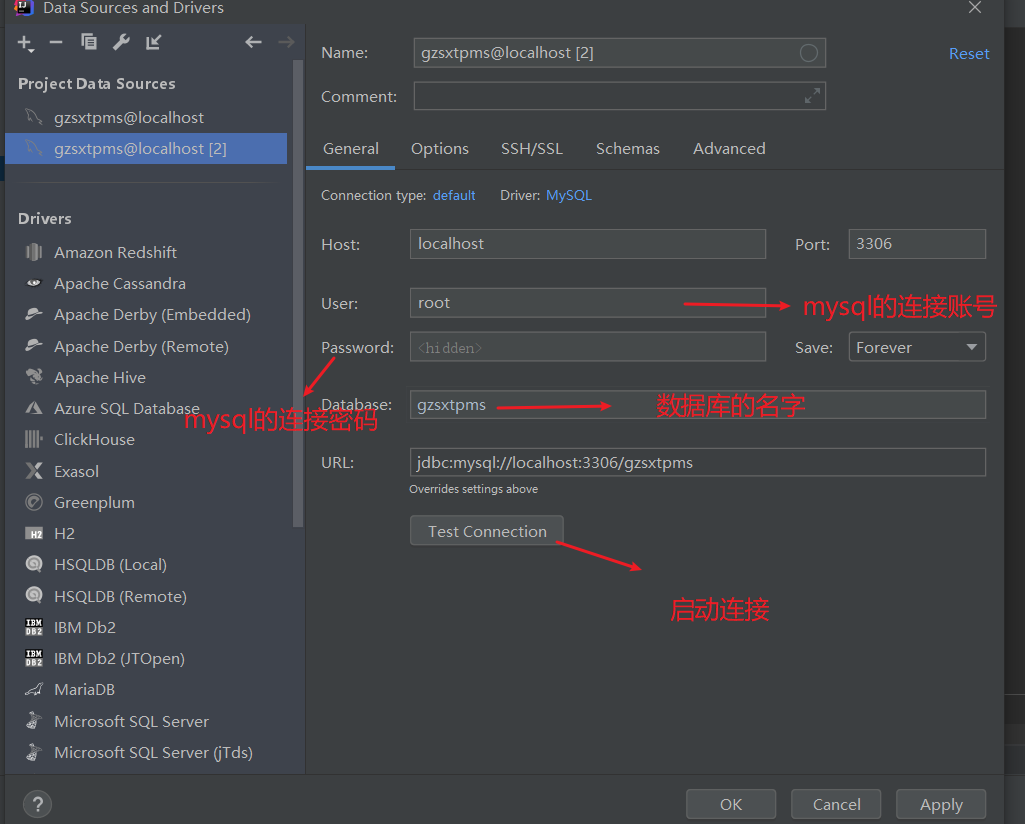This screenshot has height=824, width=1025.
Task: Click the color circle in Name field
Action: (809, 53)
